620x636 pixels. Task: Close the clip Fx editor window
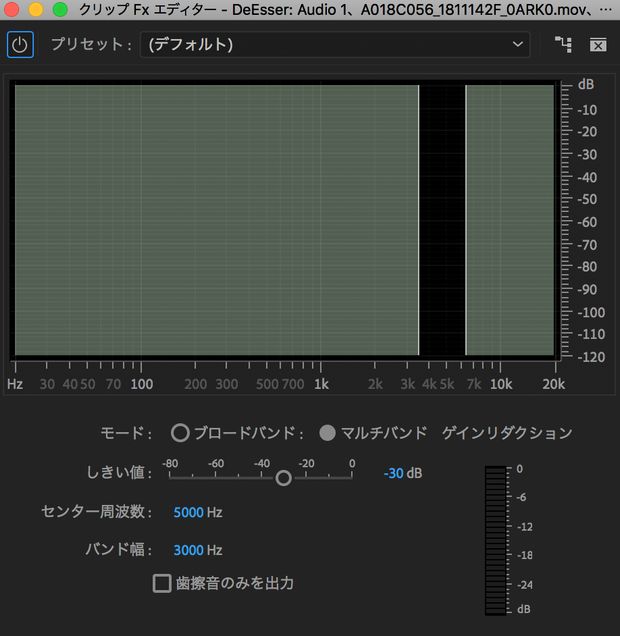pos(12,10)
